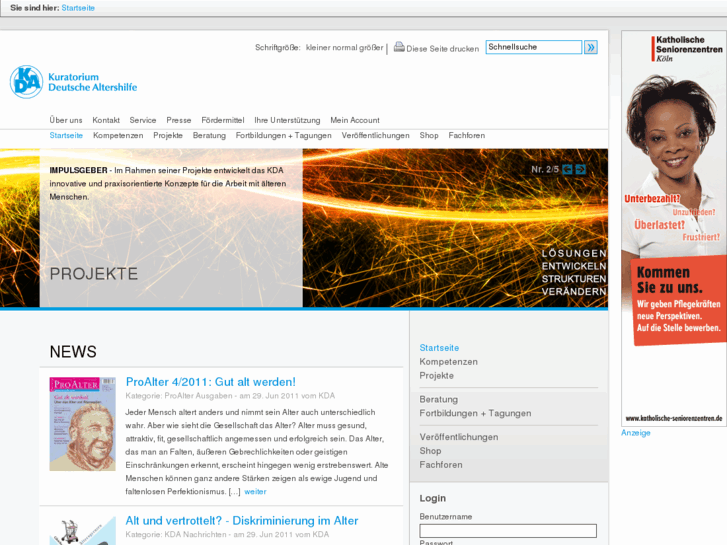Open the Fördermittel menu item
Image resolution: width=727 pixels, height=545 pixels.
[223, 120]
